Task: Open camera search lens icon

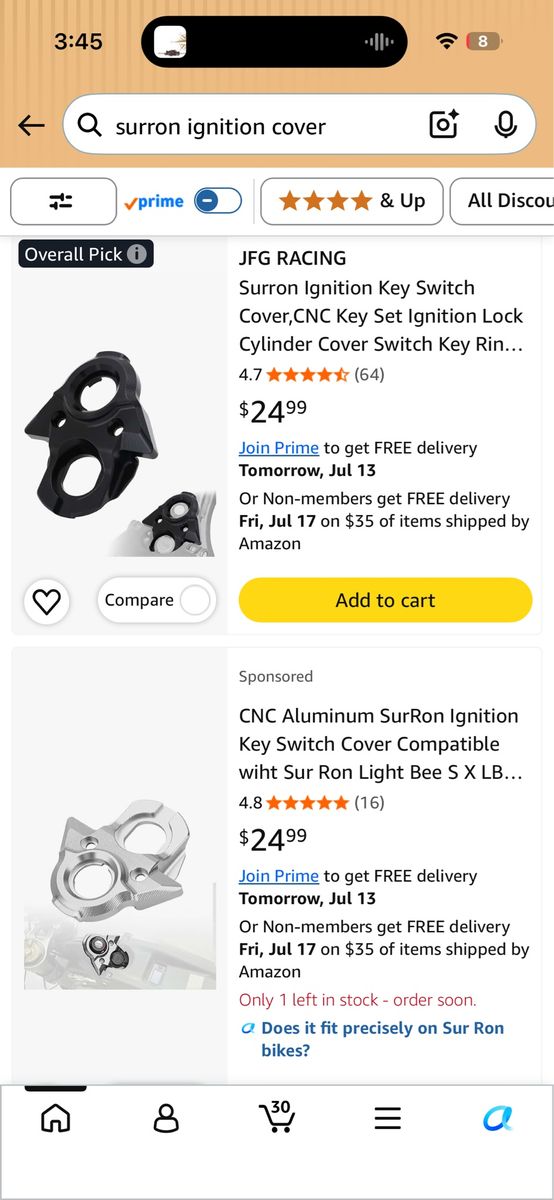Action: [444, 125]
